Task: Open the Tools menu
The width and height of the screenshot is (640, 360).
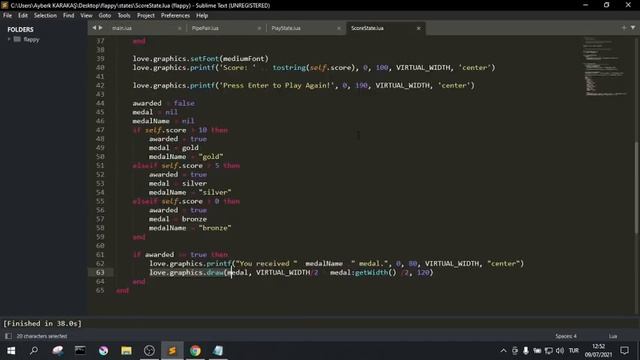Action: click(124, 16)
